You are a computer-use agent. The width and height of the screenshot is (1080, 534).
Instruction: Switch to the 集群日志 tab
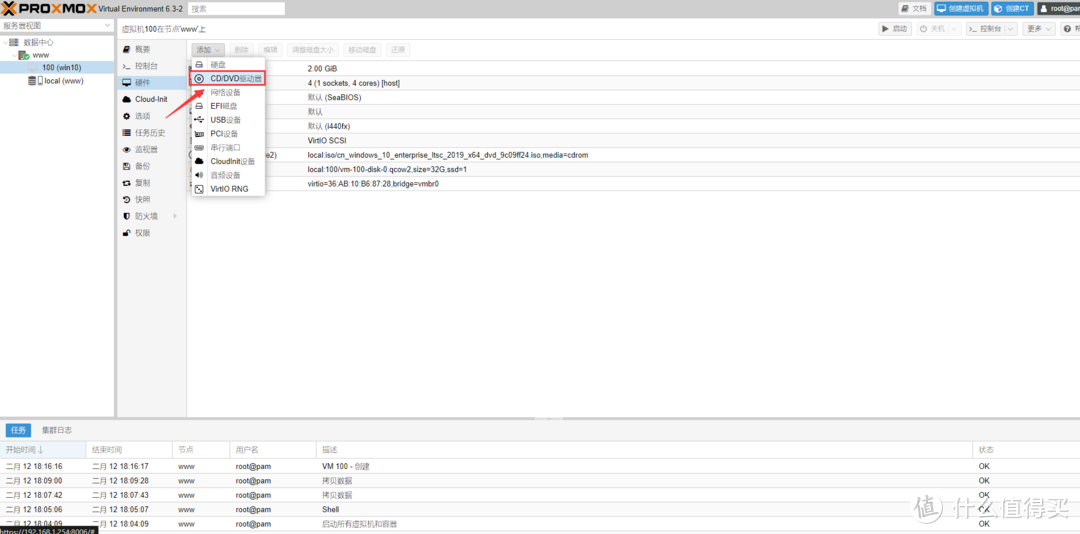pos(56,430)
